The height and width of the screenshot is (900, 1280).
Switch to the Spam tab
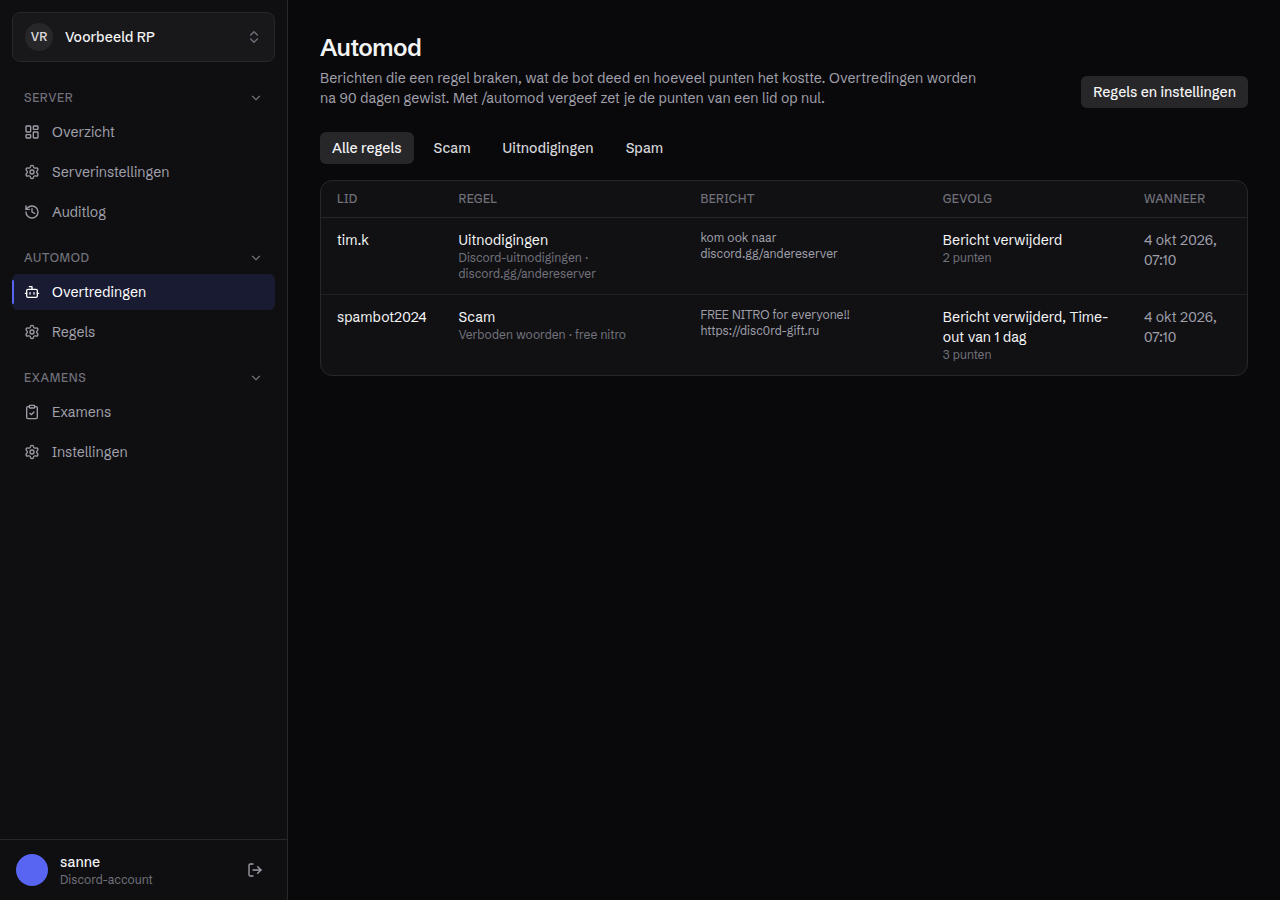644,148
